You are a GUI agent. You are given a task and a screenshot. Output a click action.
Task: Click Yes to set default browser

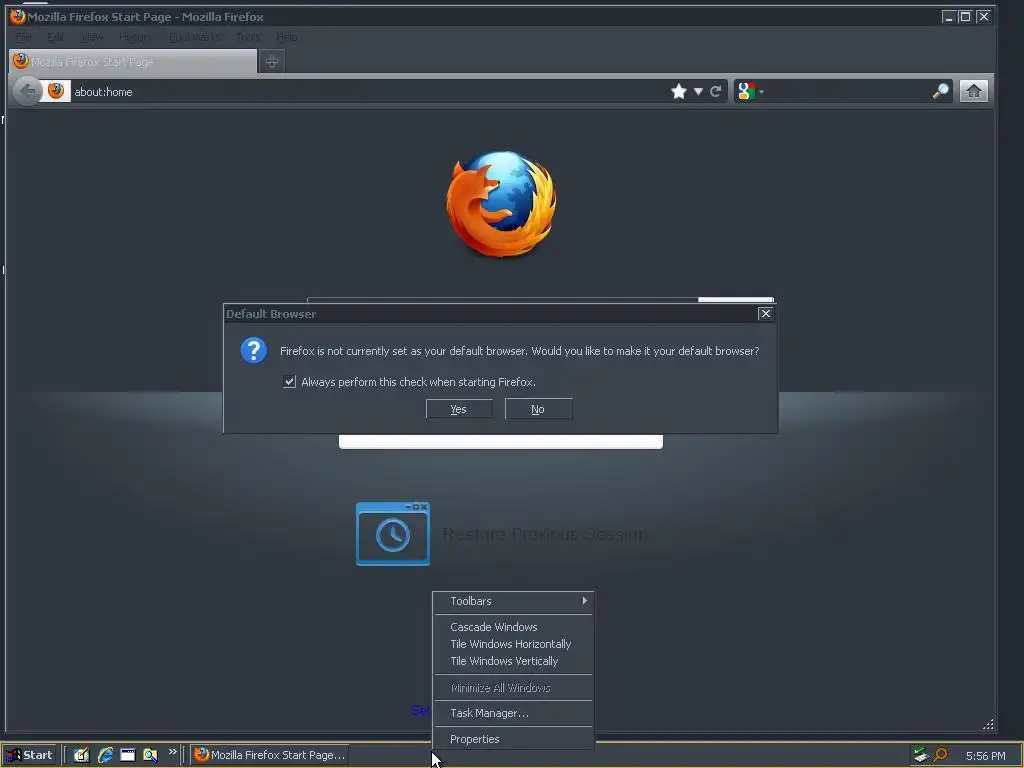(459, 409)
